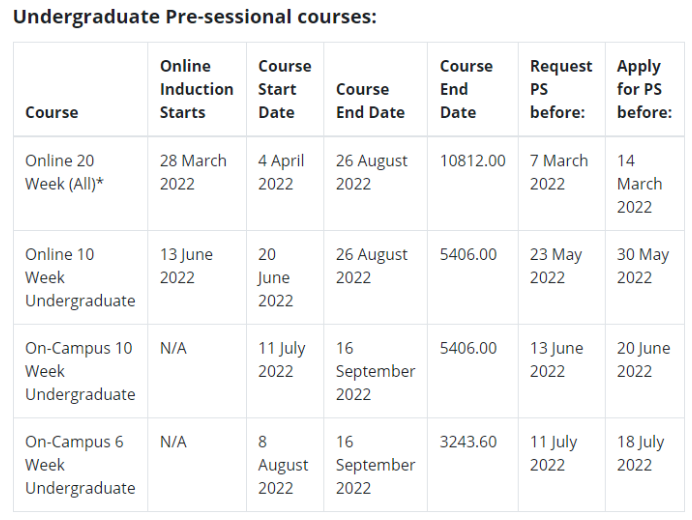Click the 14 March 2022 apply date
The image size is (692, 520).
(x=639, y=184)
